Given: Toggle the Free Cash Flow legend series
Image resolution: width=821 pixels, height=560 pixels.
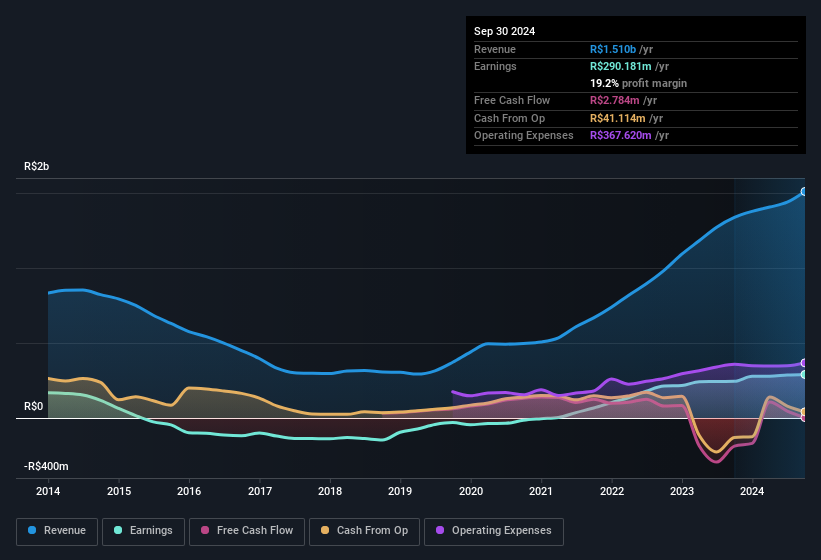Looking at the screenshot, I should 247,531.
